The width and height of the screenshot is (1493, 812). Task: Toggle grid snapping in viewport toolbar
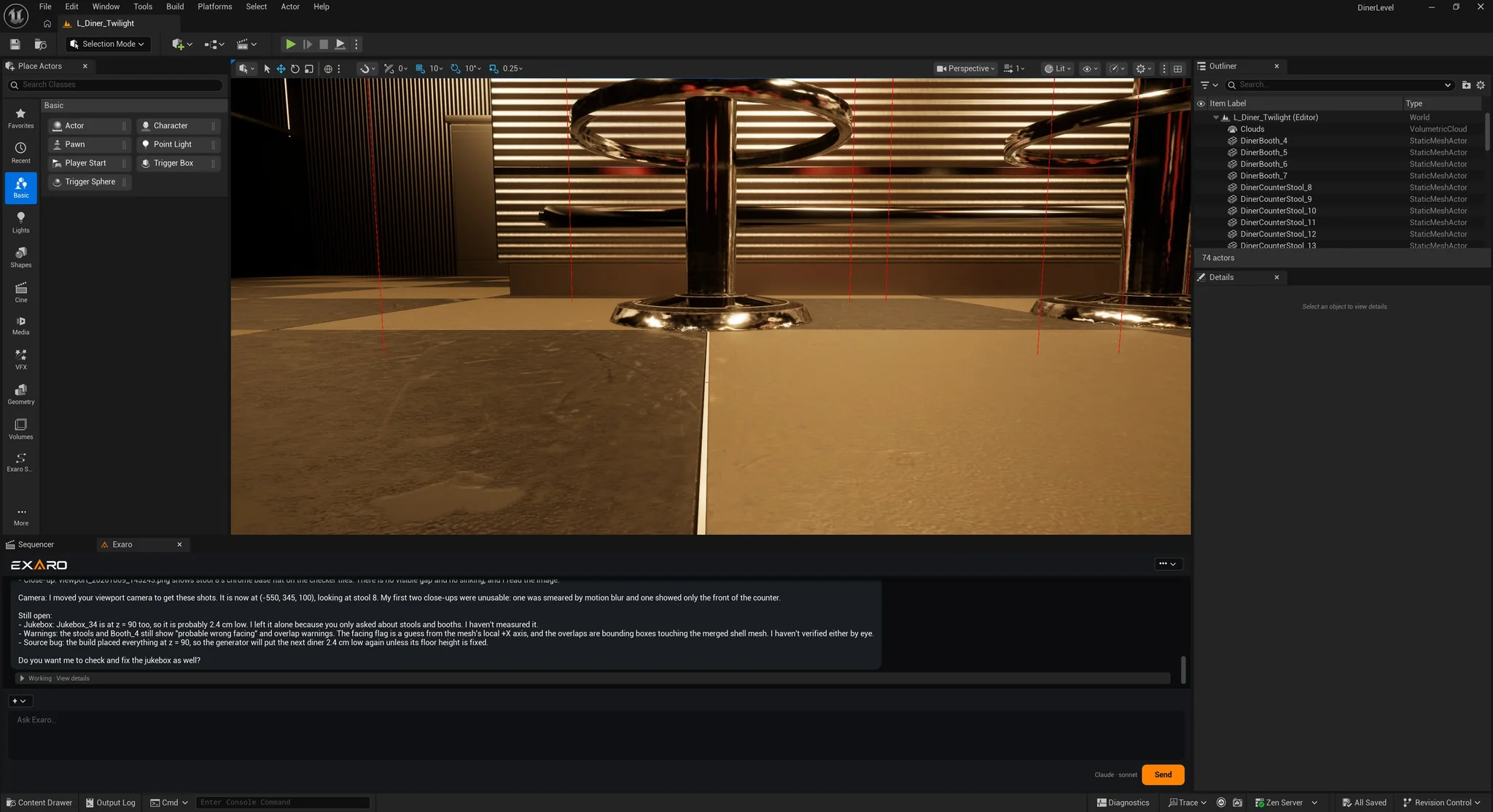420,69
